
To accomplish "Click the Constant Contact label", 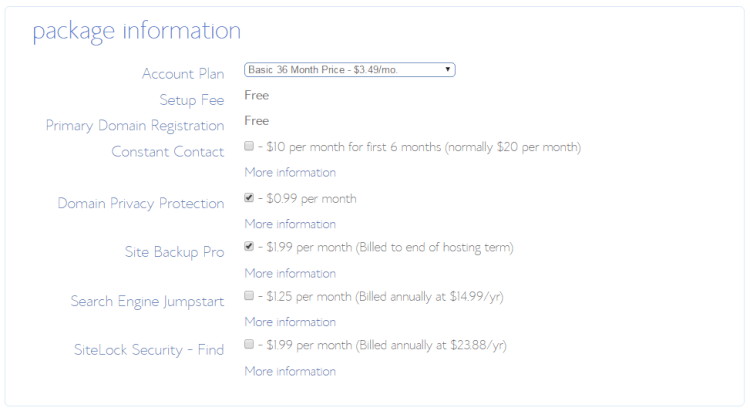I will pos(168,152).
